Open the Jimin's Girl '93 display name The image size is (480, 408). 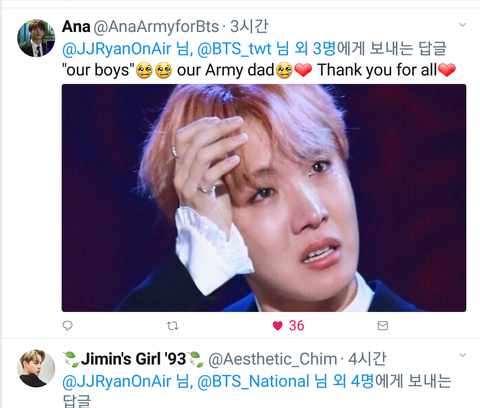coord(133,359)
